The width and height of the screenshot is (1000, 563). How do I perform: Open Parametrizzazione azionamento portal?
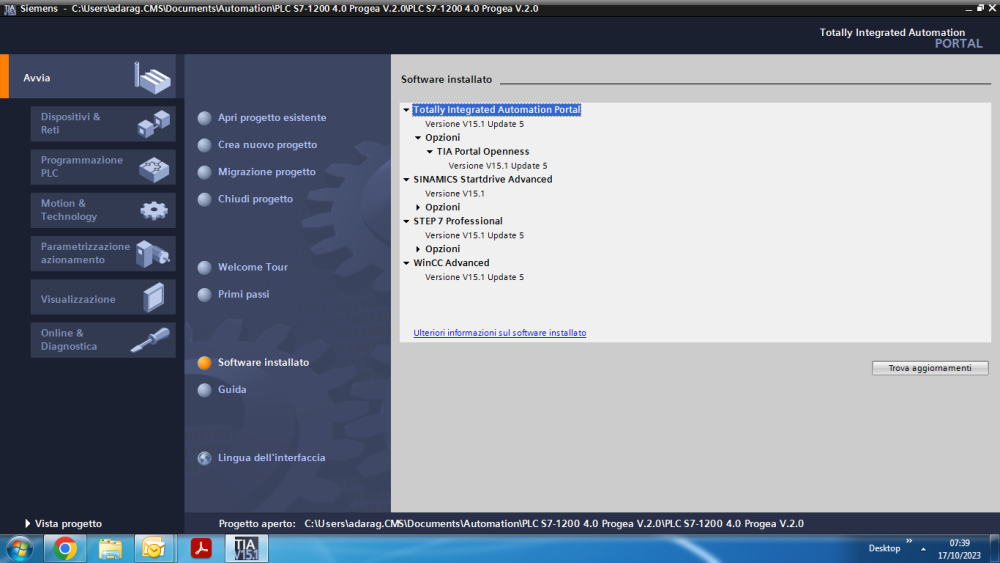coord(103,253)
